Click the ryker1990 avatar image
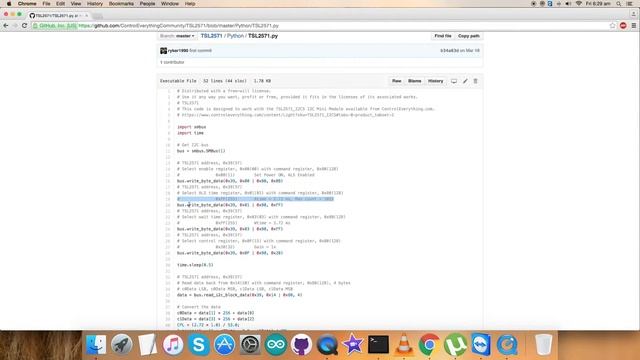 click(x=163, y=51)
